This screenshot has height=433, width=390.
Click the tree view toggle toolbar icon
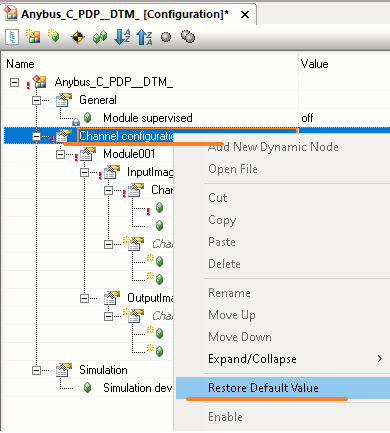(x=12, y=37)
